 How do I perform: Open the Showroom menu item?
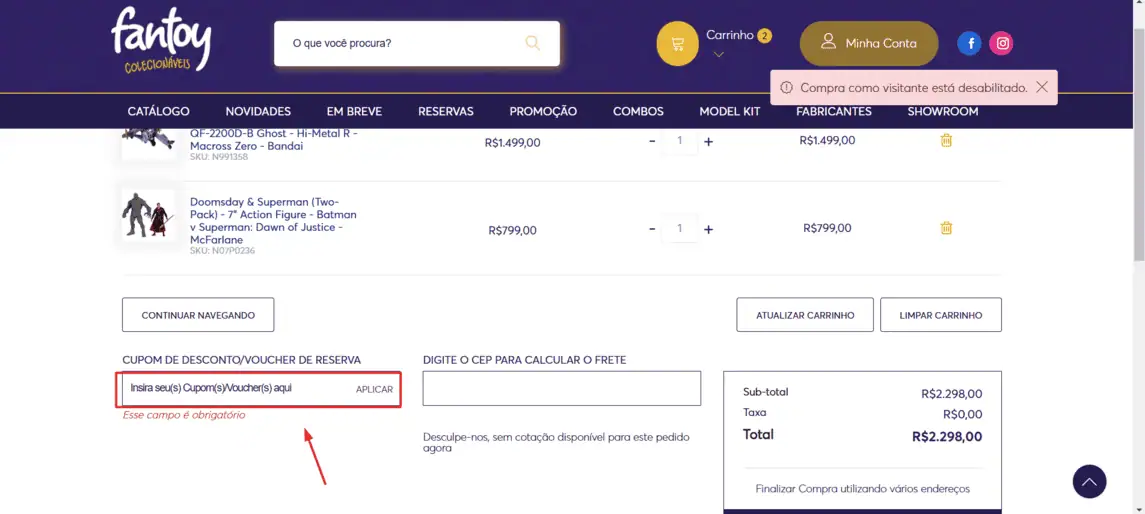pyautogui.click(x=943, y=112)
